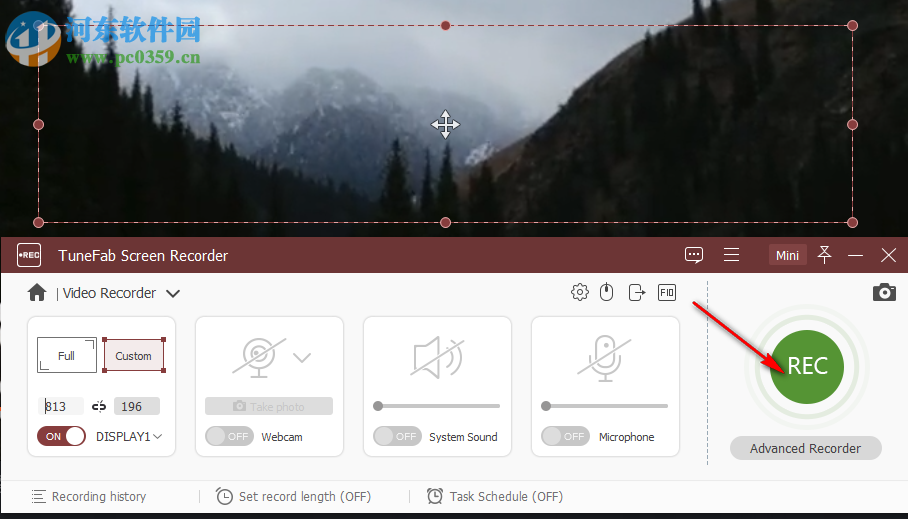Close the TuneFab Screen Recorder window

pyautogui.click(x=888, y=255)
